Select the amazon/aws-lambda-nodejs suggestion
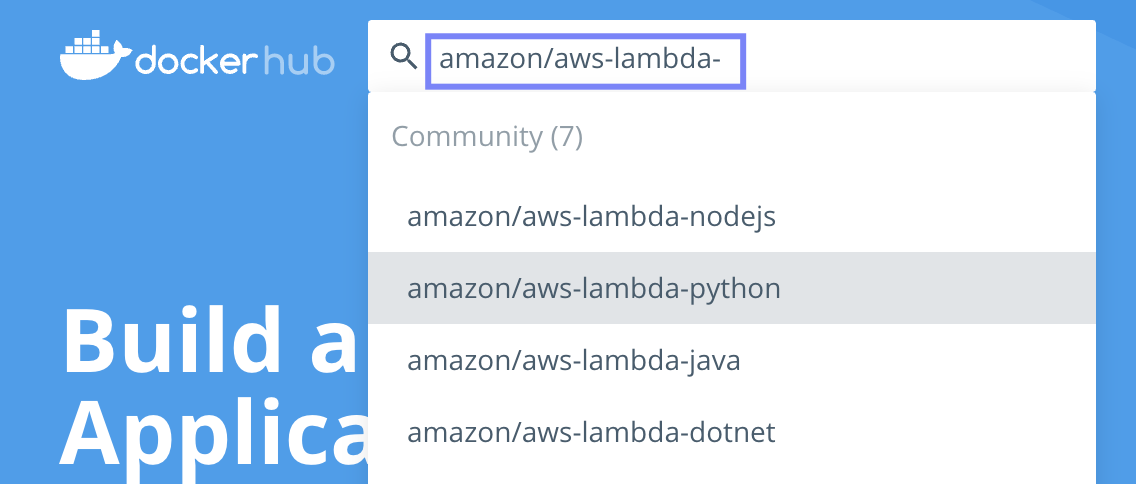The image size is (1136, 484). 732,216
